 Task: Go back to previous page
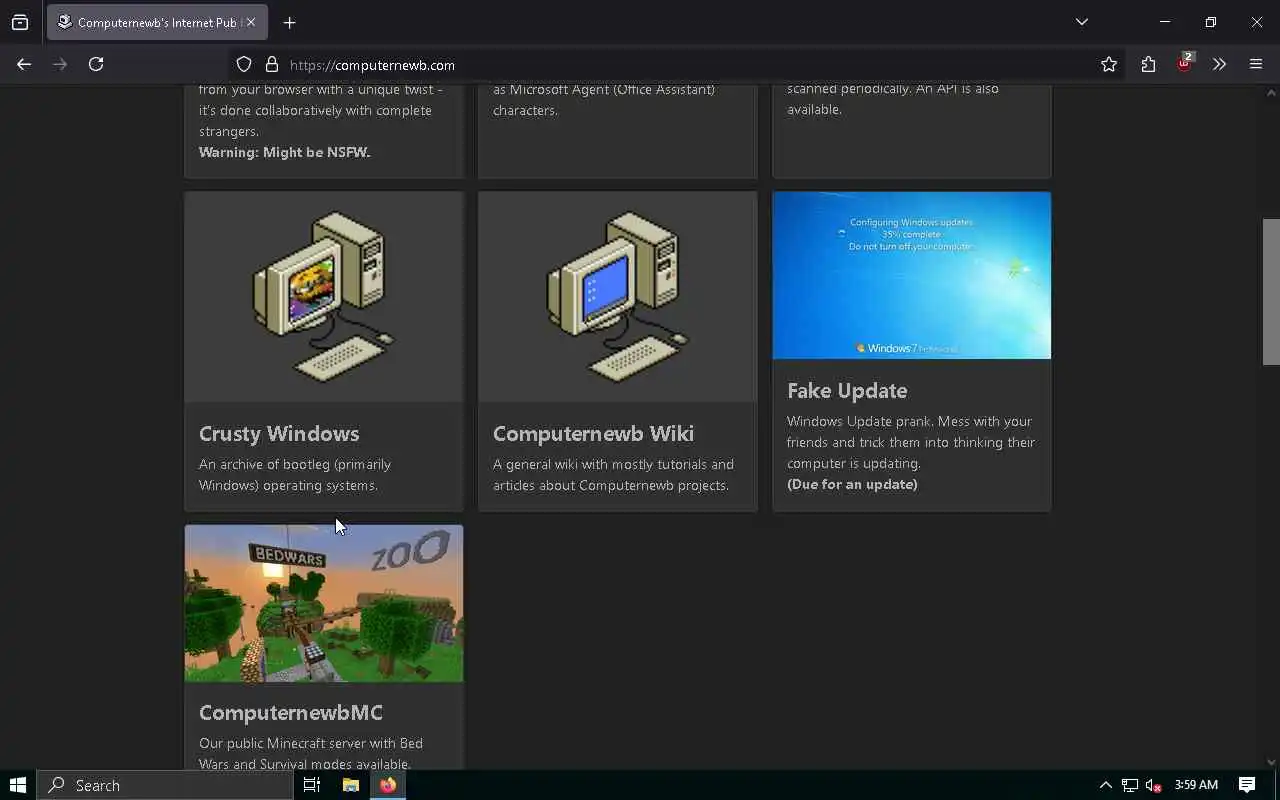(24, 64)
